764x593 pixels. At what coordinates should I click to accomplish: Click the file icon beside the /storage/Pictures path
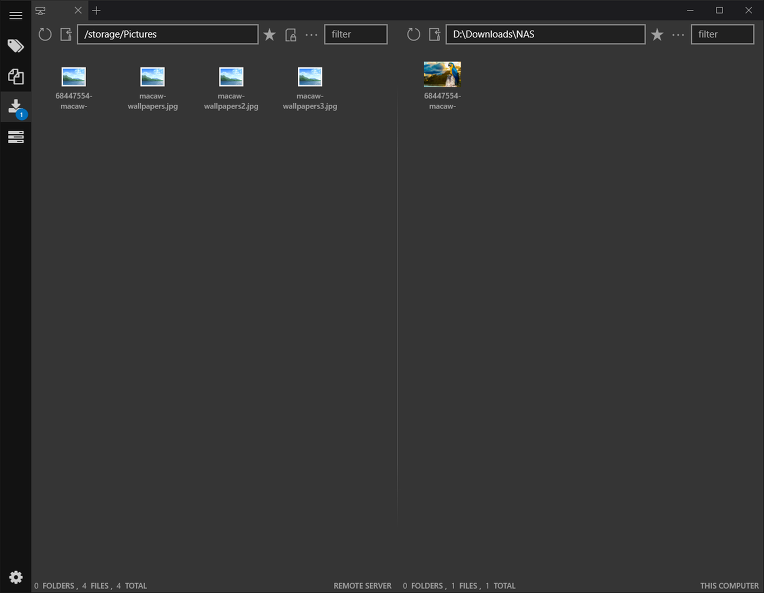coord(66,35)
